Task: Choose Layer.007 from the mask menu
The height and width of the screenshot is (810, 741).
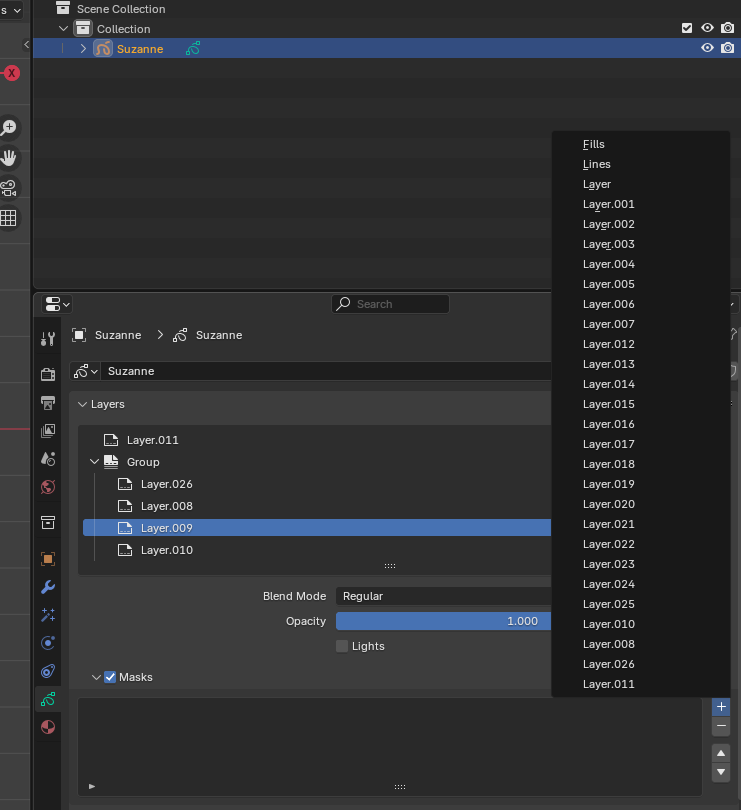Action: click(x=641, y=324)
